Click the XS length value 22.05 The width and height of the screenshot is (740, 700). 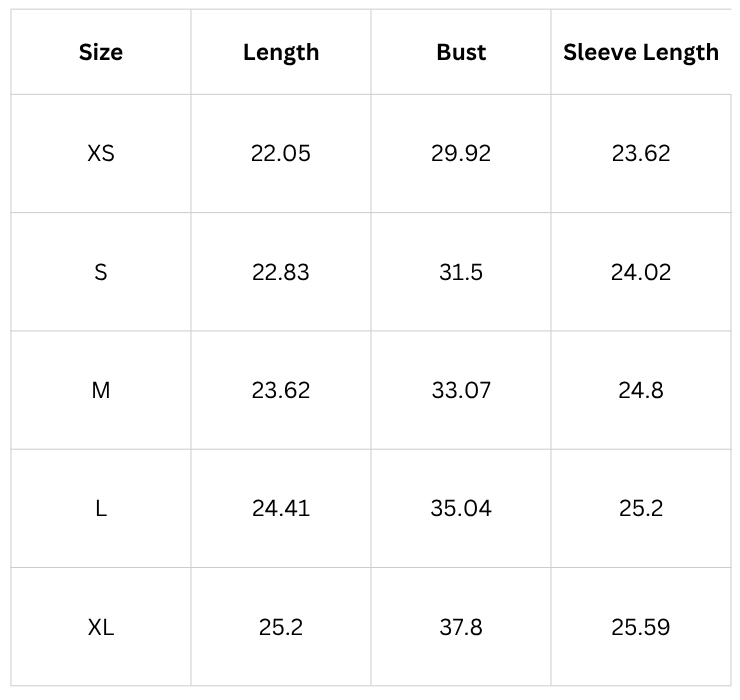[281, 153]
